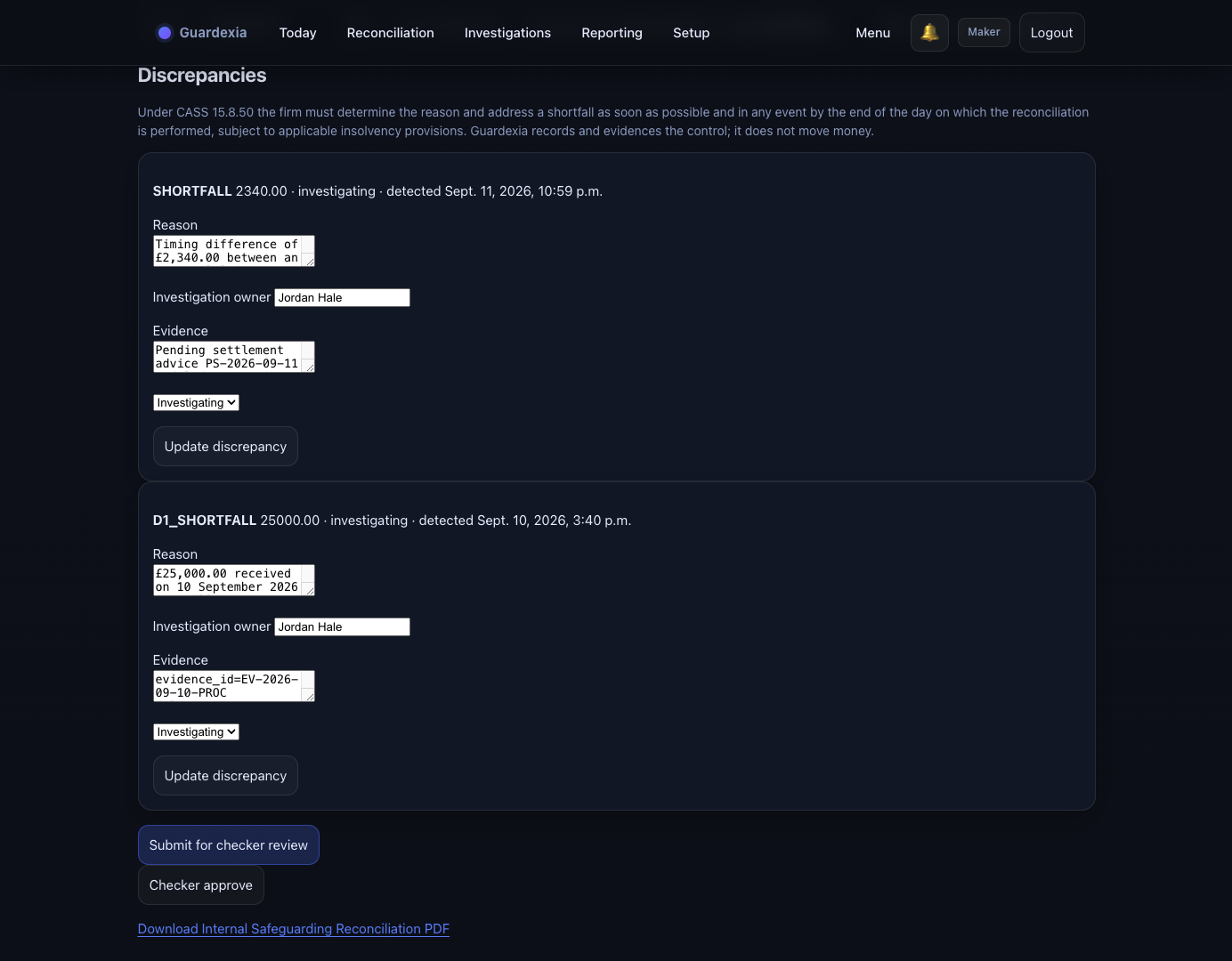This screenshot has width=1232, height=961.
Task: Open the Menu item in header
Action: pos(872,33)
